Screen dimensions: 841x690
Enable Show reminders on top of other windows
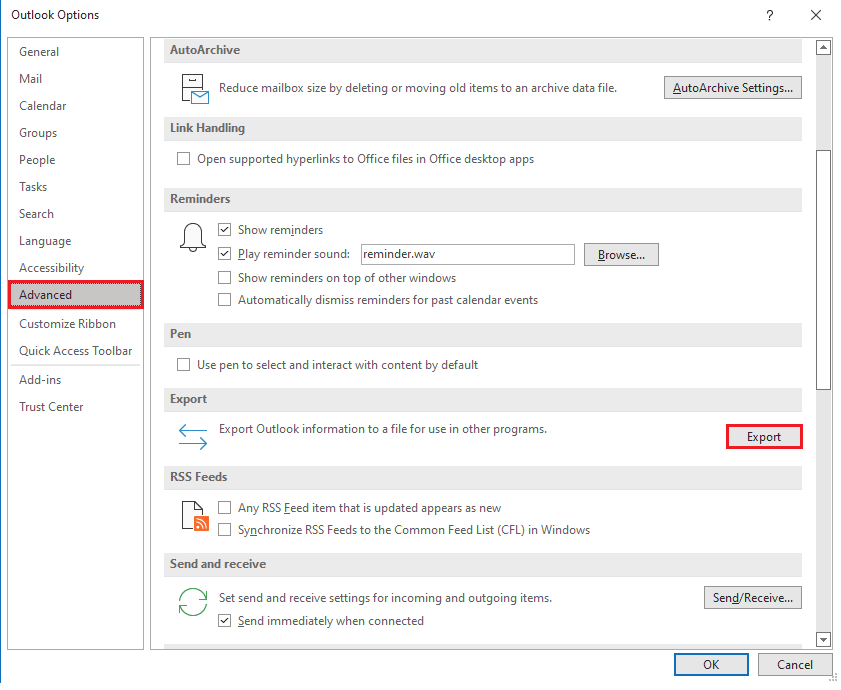(224, 277)
